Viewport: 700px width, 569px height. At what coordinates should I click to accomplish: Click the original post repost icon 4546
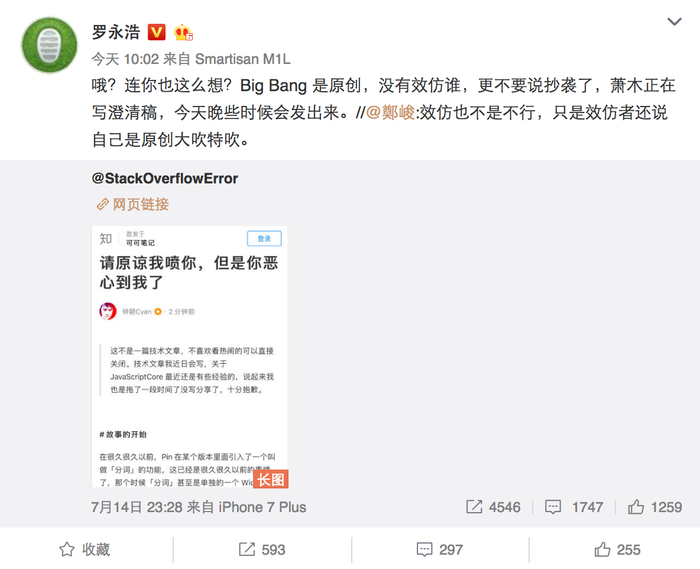[x=493, y=507]
